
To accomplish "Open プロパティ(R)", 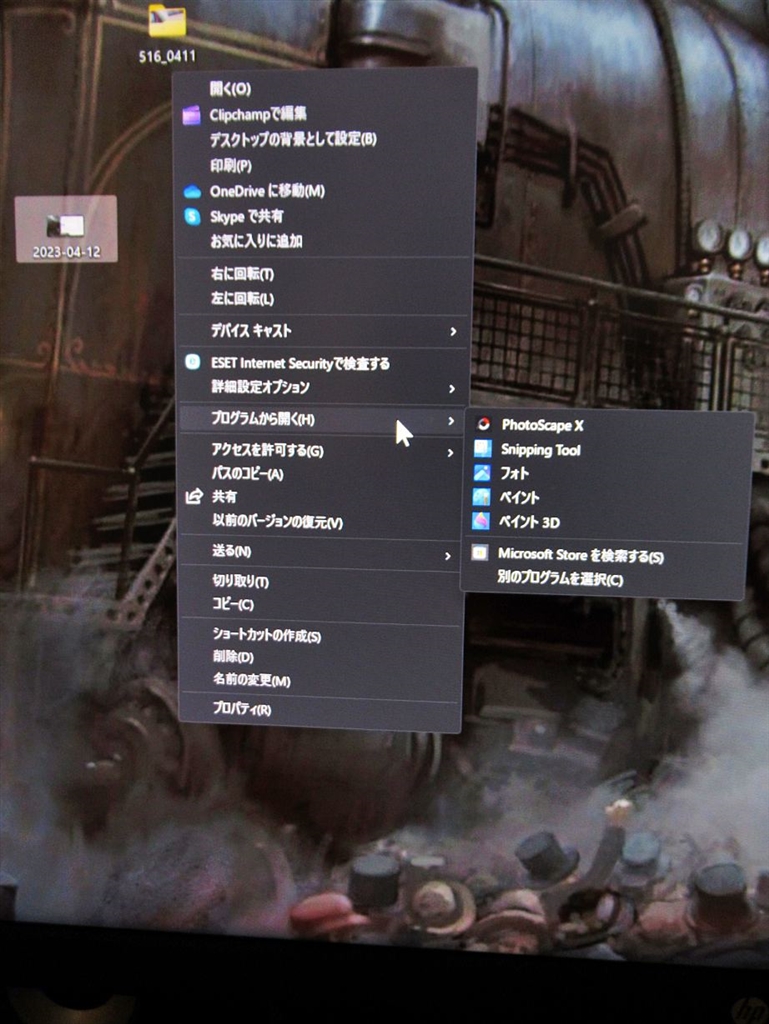I will [x=242, y=709].
